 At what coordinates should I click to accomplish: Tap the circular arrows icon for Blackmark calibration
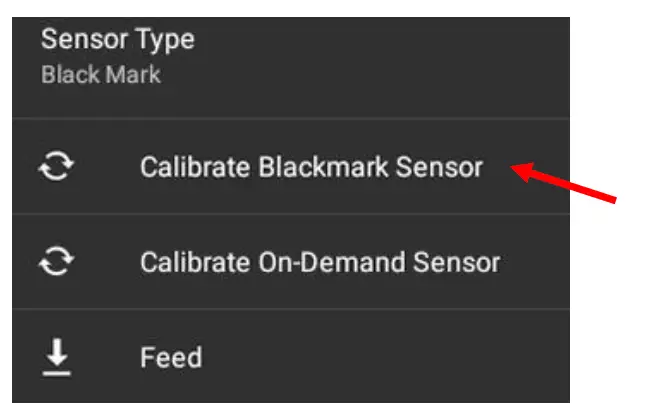coord(57,167)
